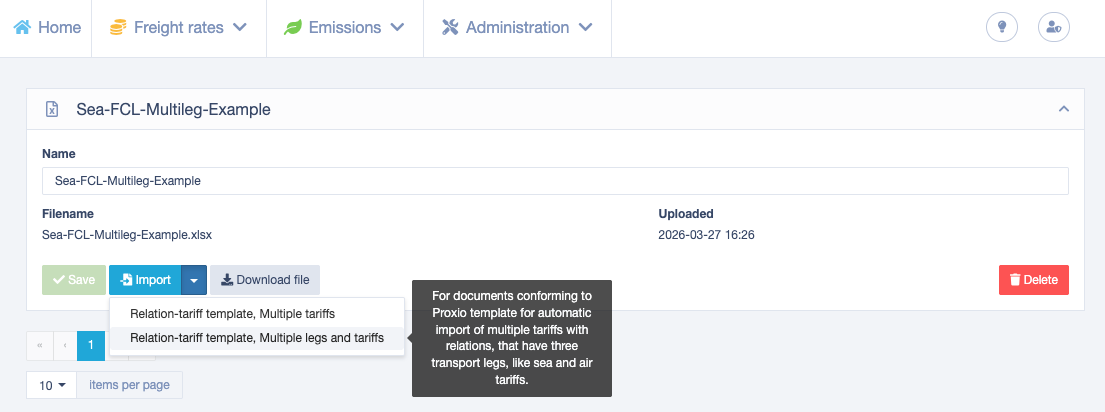
Task: Click the Save button
Action: coord(74,280)
